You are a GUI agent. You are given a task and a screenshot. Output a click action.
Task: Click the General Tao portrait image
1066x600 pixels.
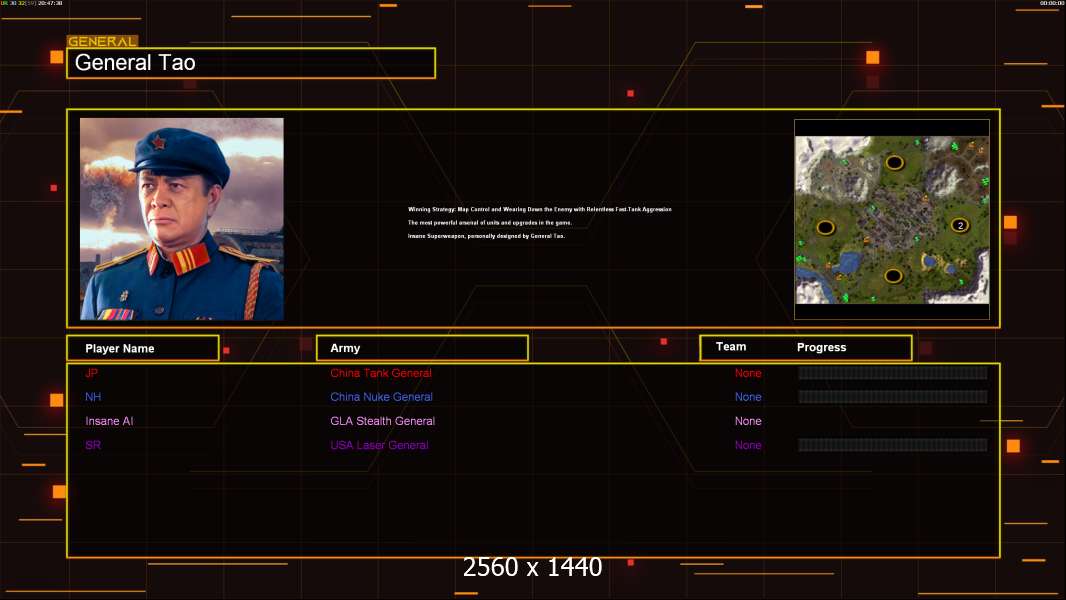pyautogui.click(x=182, y=219)
